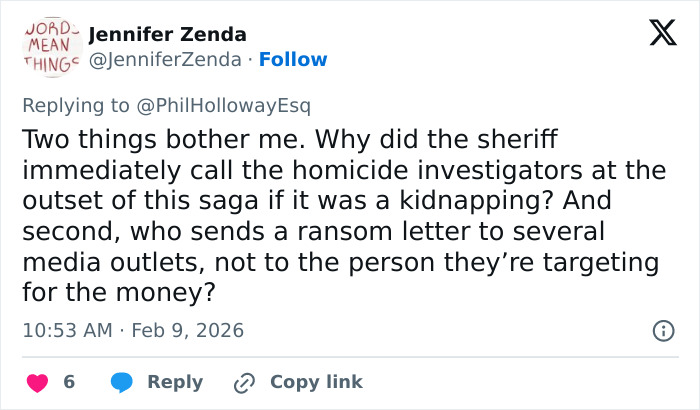Click the @JenniferZenda handle
Screen dimensions: 700x410
tap(164, 60)
